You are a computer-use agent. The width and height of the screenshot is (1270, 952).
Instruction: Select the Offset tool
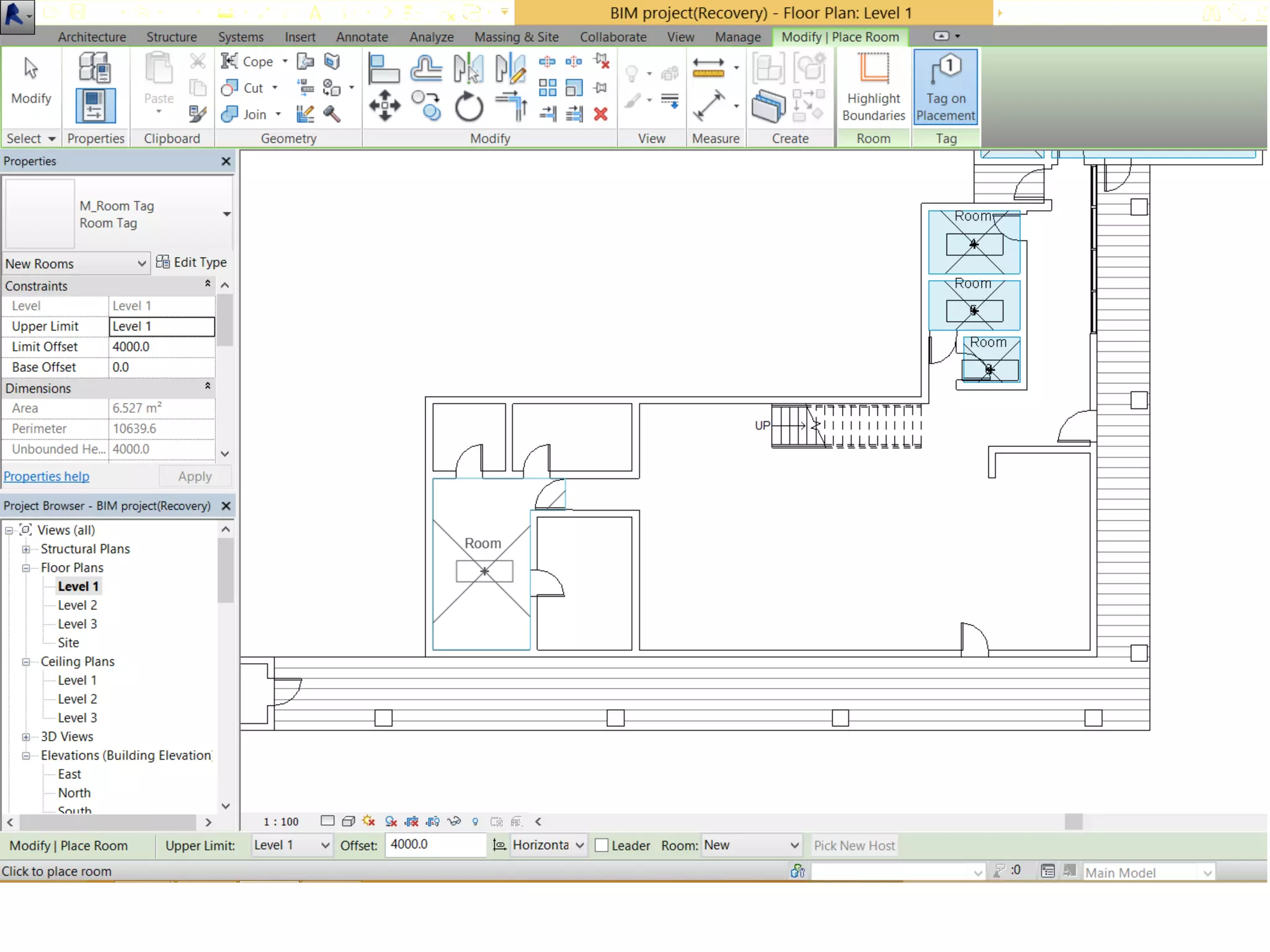click(x=427, y=69)
